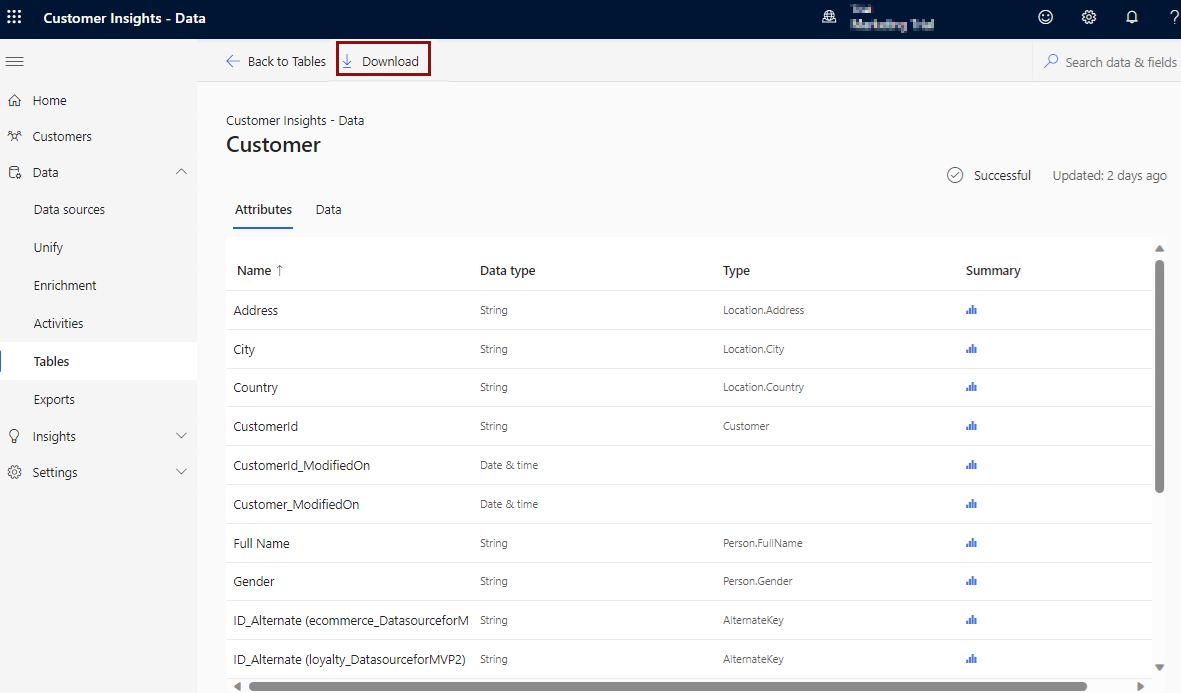
Task: Open the app launcher waffle icon
Action: click(14, 17)
